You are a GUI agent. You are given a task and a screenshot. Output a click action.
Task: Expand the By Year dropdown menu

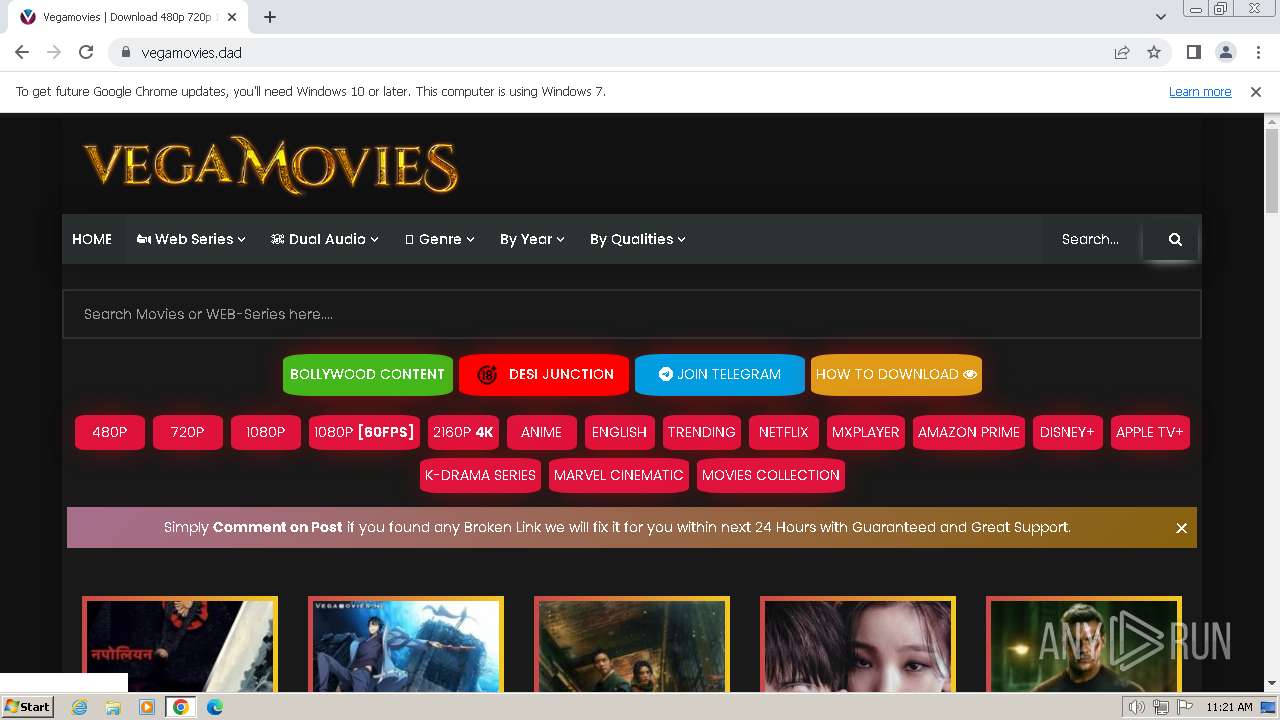(x=533, y=239)
